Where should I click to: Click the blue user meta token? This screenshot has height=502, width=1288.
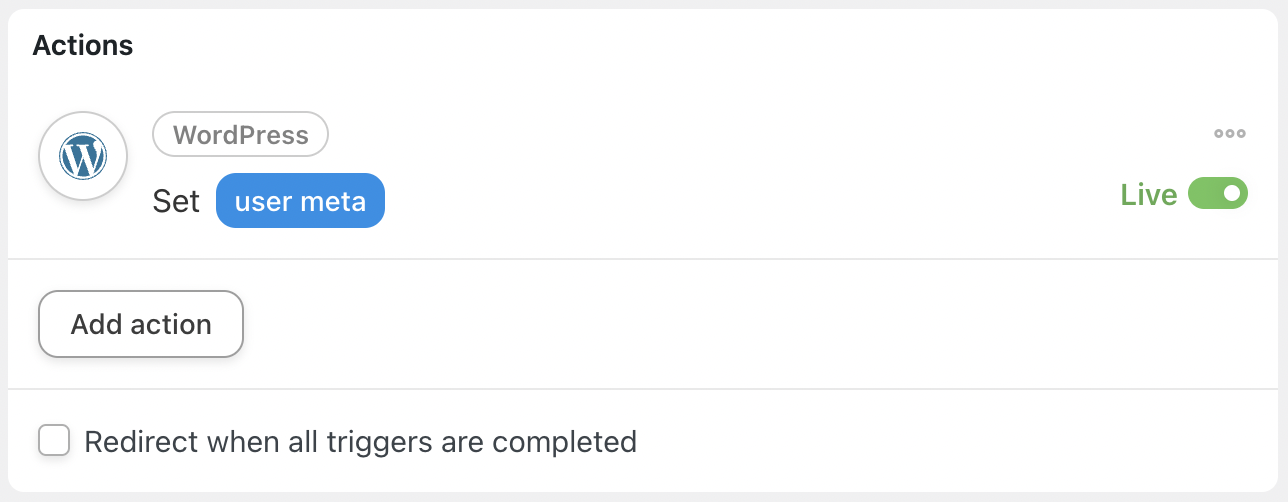300,201
